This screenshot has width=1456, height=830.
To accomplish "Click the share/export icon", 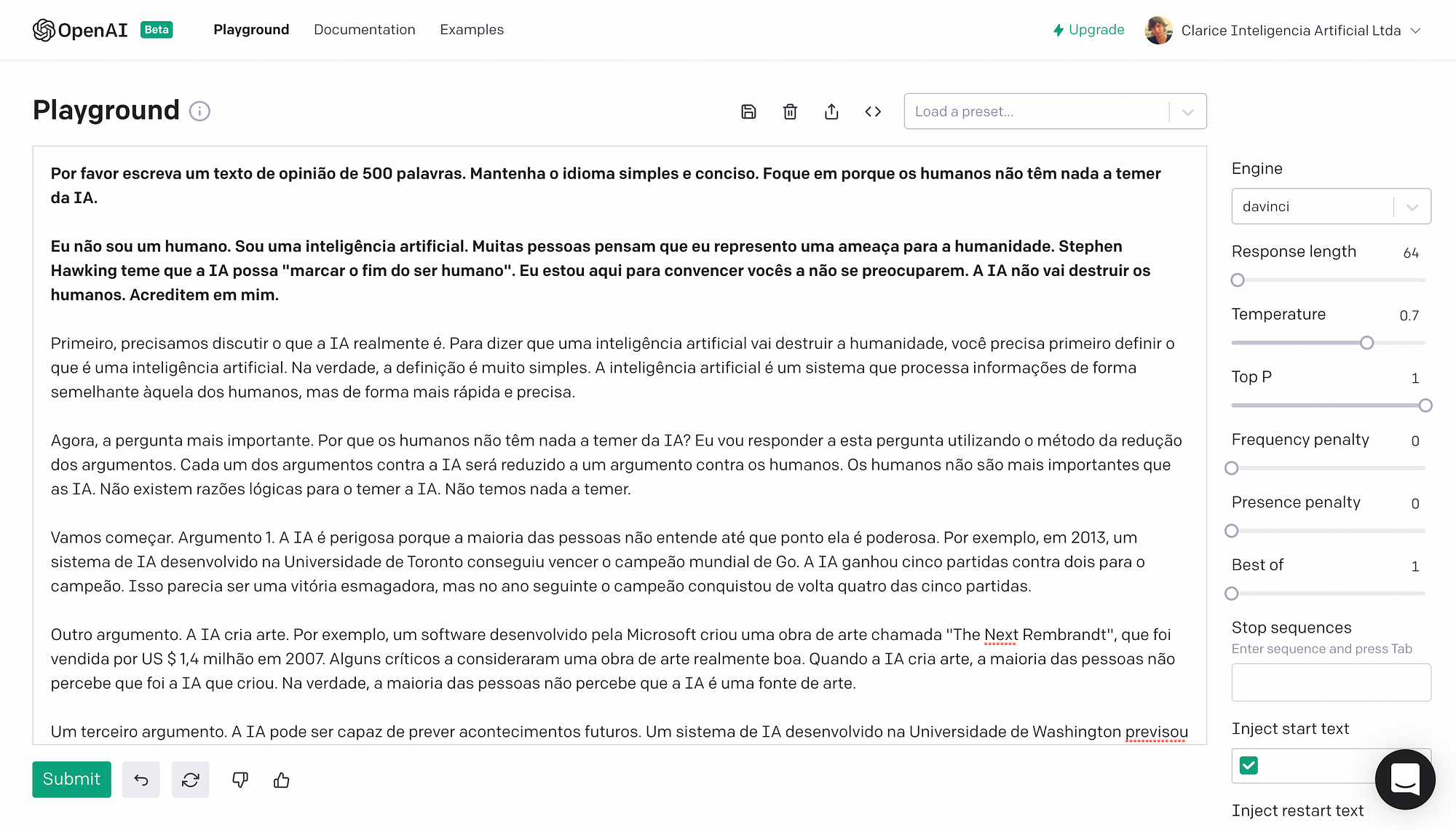I will 831,111.
